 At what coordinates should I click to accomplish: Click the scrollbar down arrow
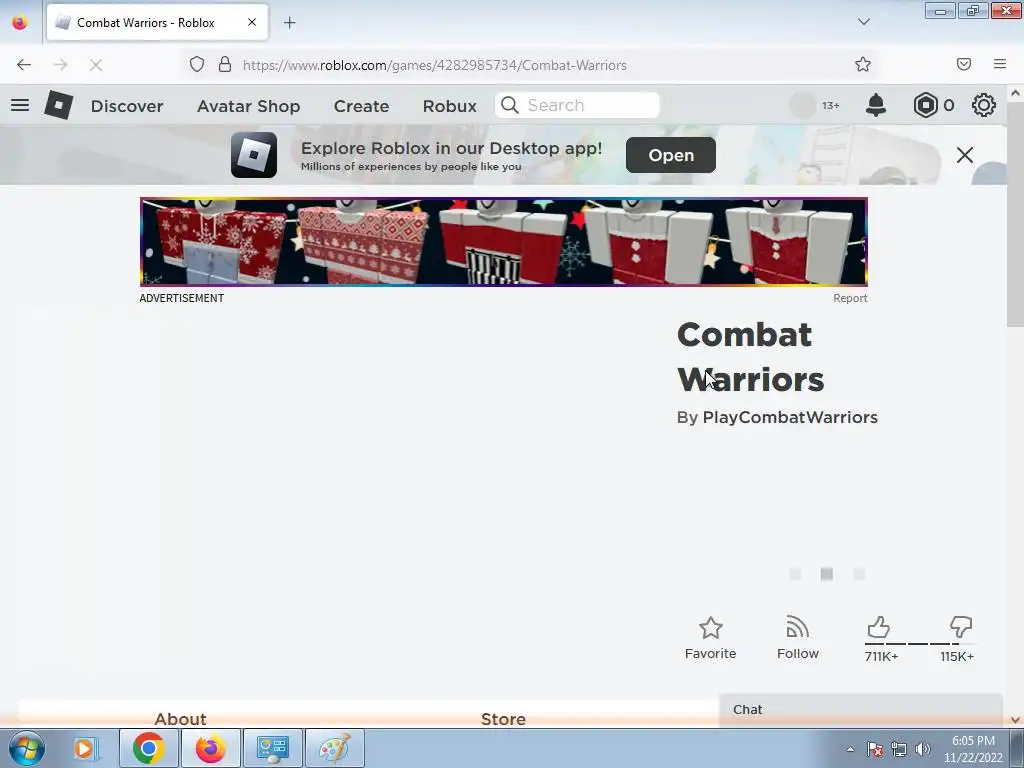pos(1015,720)
